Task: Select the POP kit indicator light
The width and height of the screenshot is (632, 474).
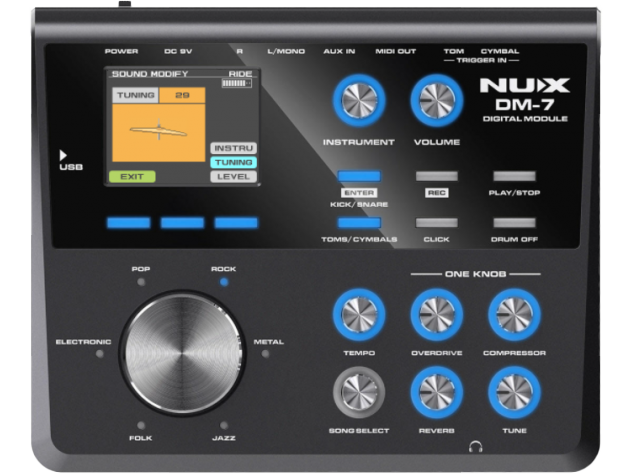Action: click(x=141, y=282)
